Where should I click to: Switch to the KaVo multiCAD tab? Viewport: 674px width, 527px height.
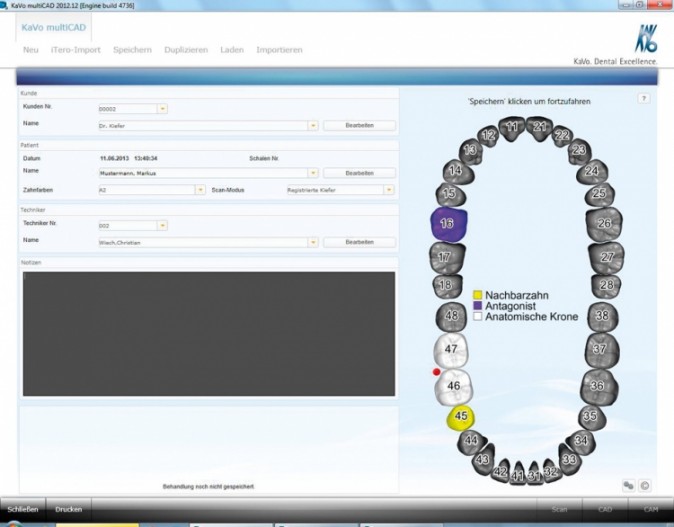(x=54, y=28)
